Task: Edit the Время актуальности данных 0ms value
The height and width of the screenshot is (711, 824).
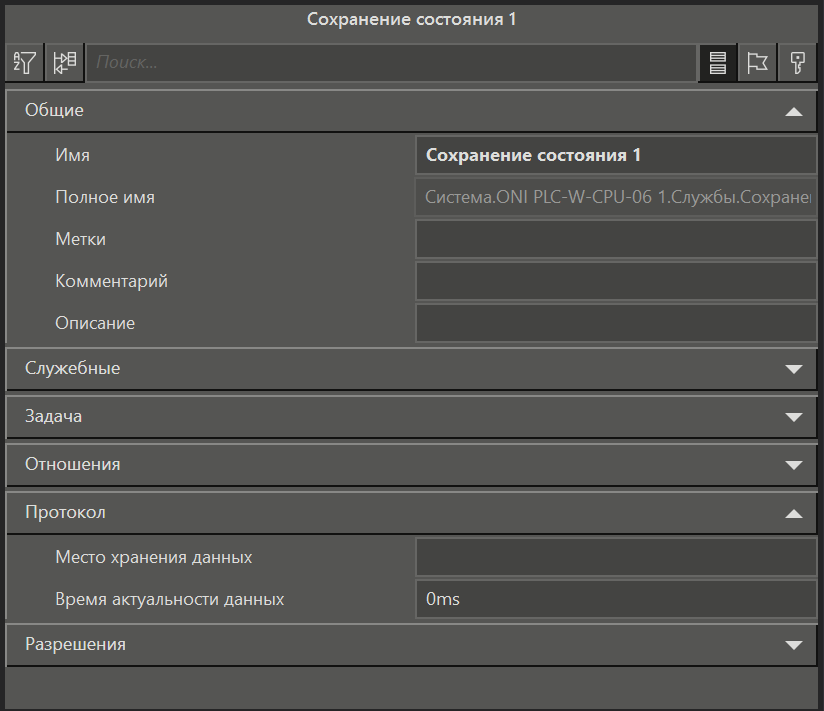Action: click(616, 599)
